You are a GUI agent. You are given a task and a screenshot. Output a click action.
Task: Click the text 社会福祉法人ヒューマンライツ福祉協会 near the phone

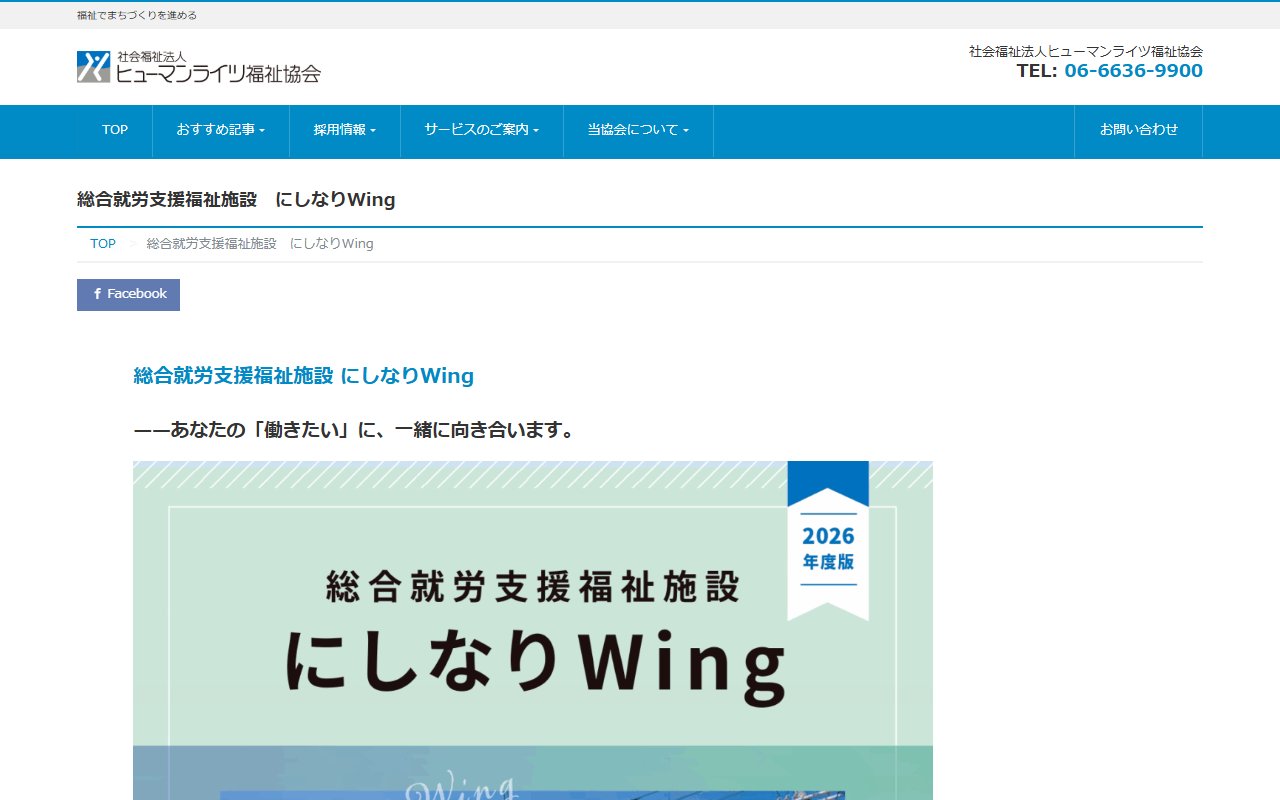click(1086, 51)
